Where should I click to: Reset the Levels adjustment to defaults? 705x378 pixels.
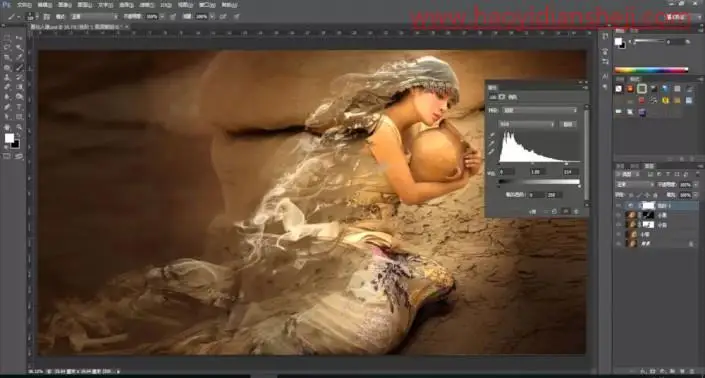554,211
